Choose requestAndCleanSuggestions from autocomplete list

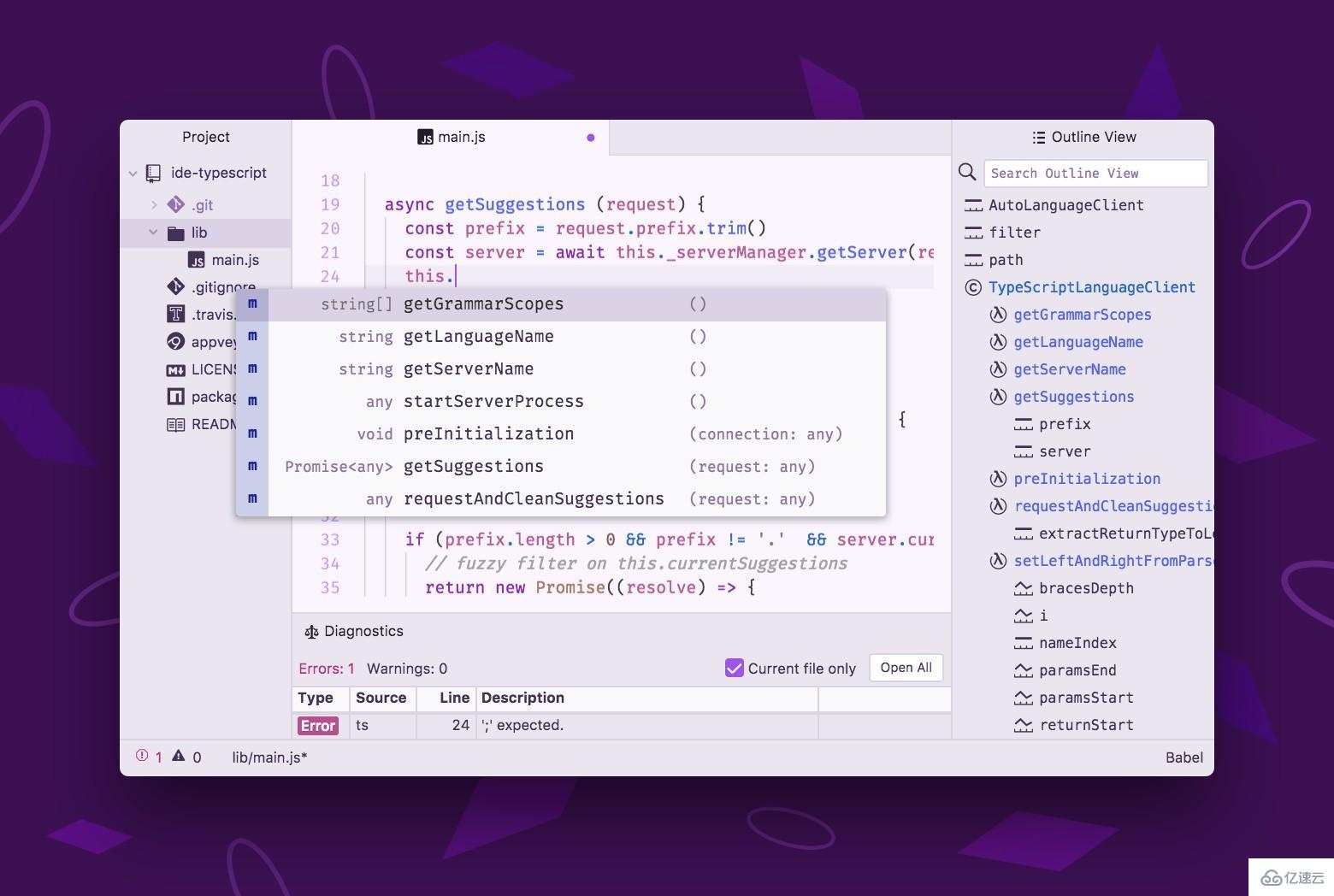(560, 498)
